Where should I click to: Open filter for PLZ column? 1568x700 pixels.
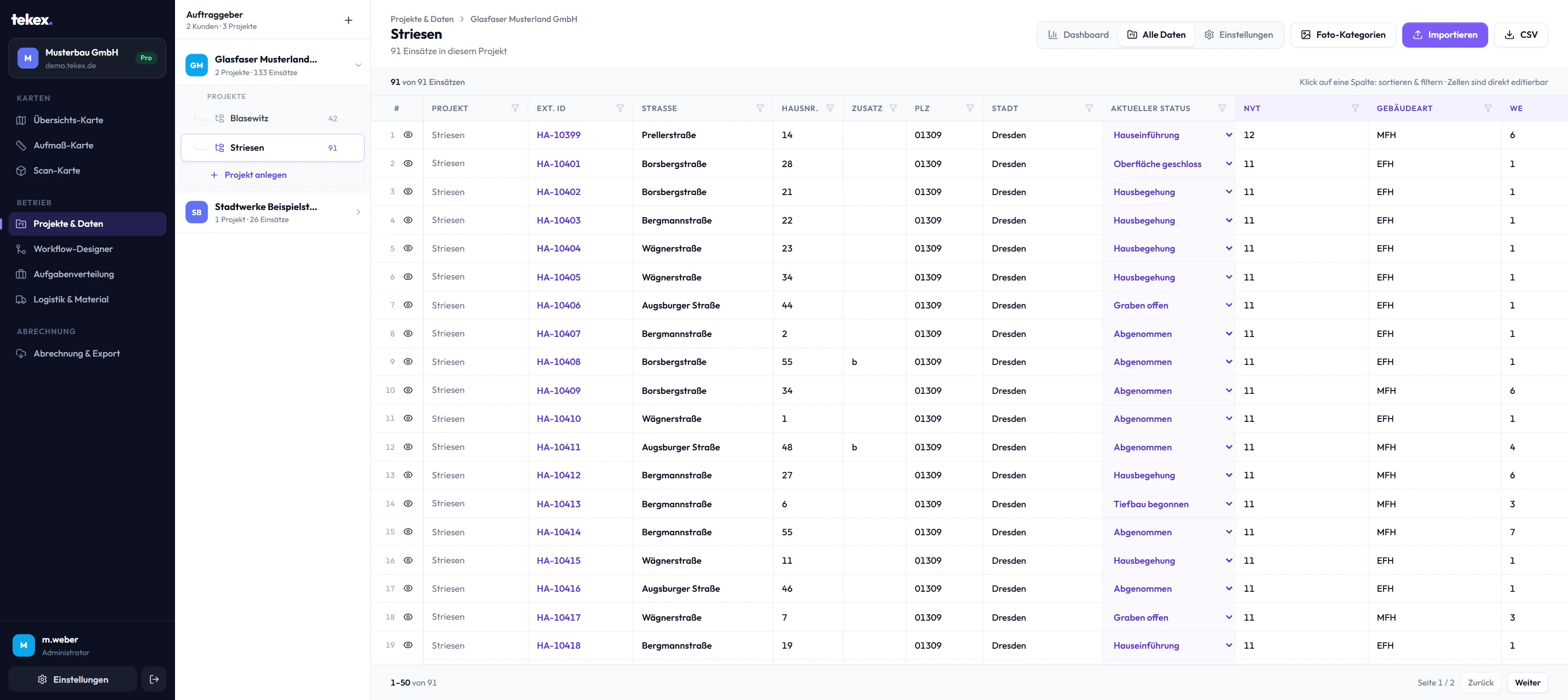970,108
